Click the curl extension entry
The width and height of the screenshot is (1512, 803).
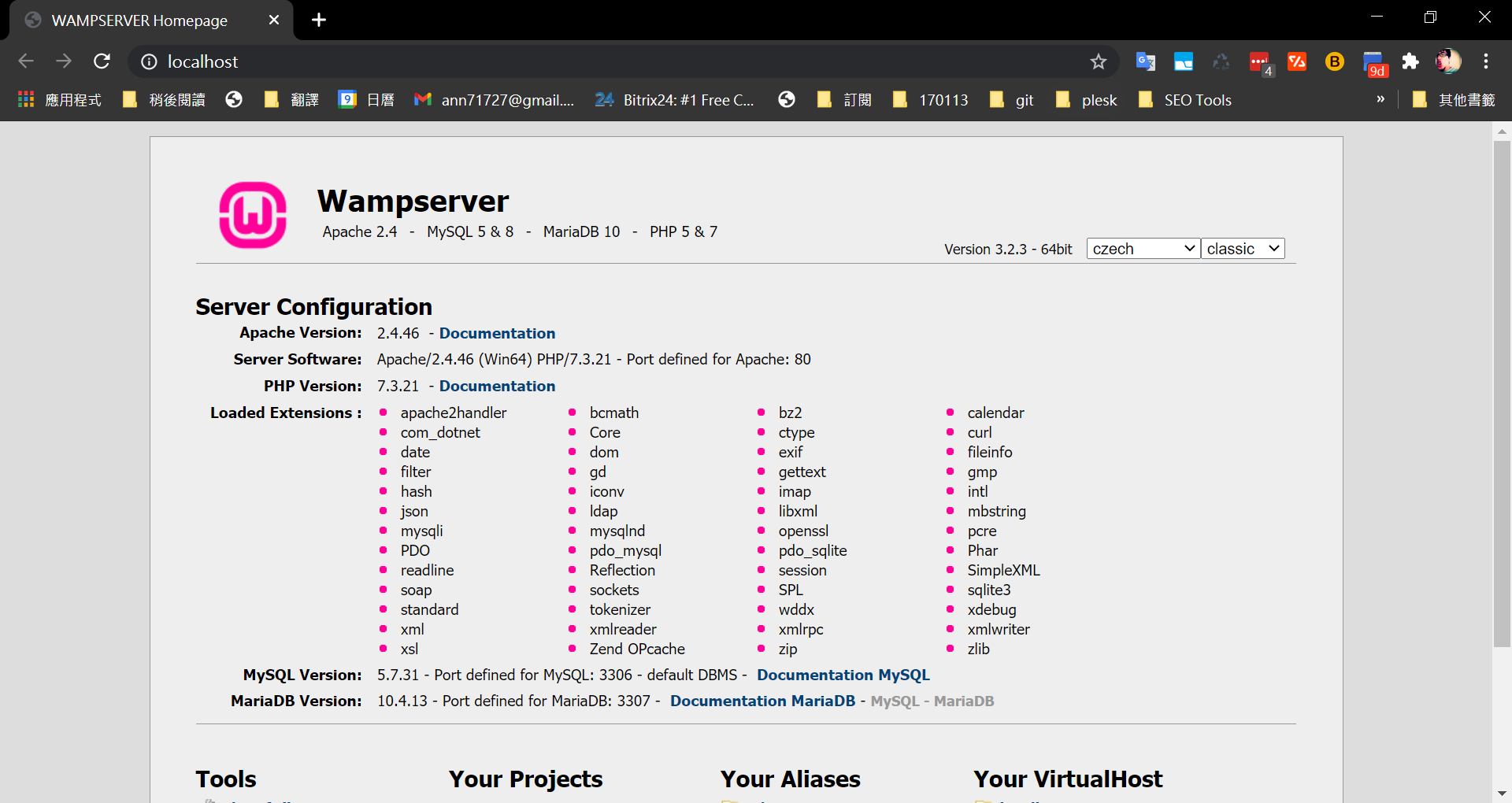click(x=980, y=432)
